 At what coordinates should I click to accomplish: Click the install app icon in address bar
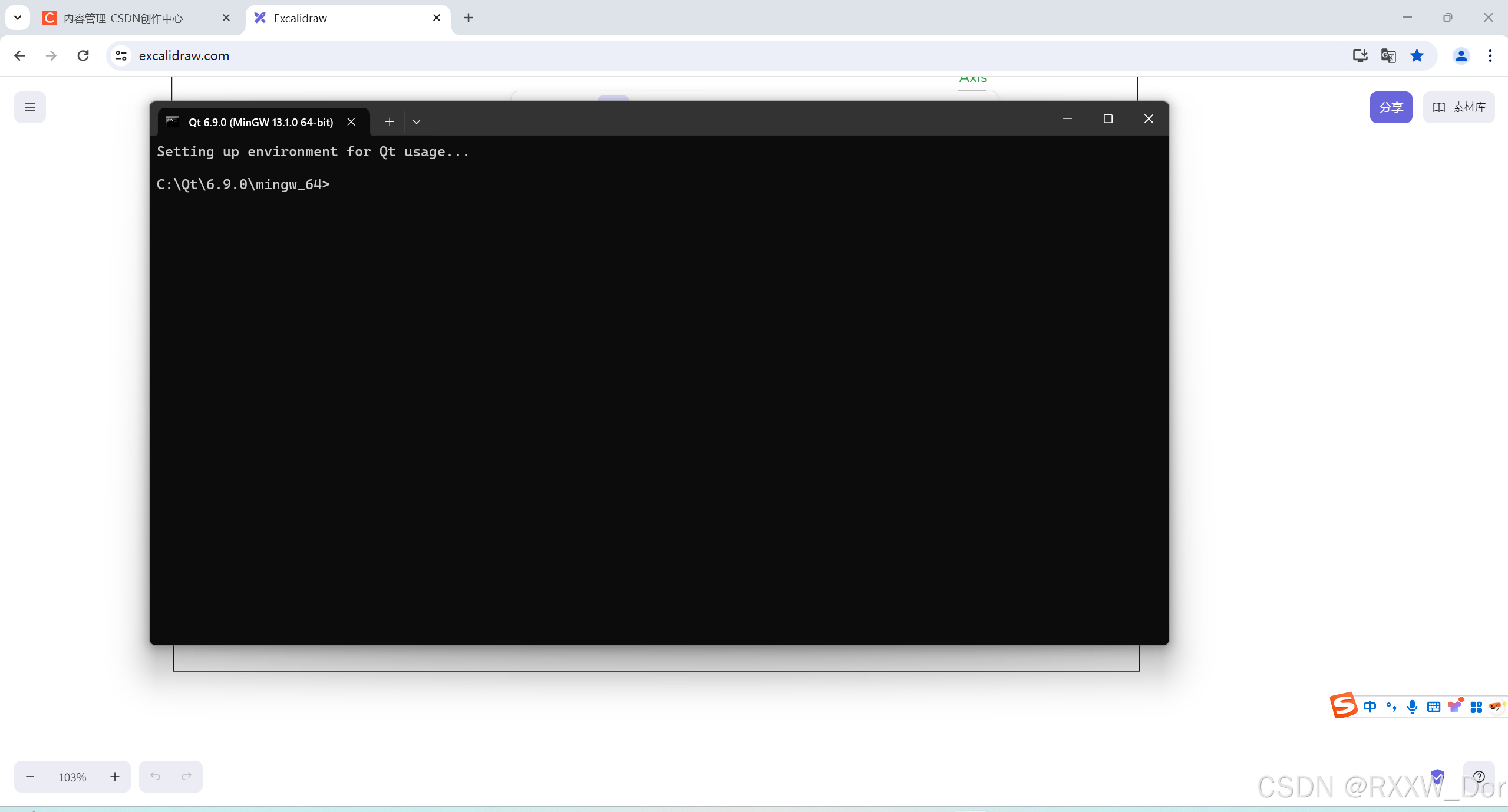click(x=1359, y=55)
